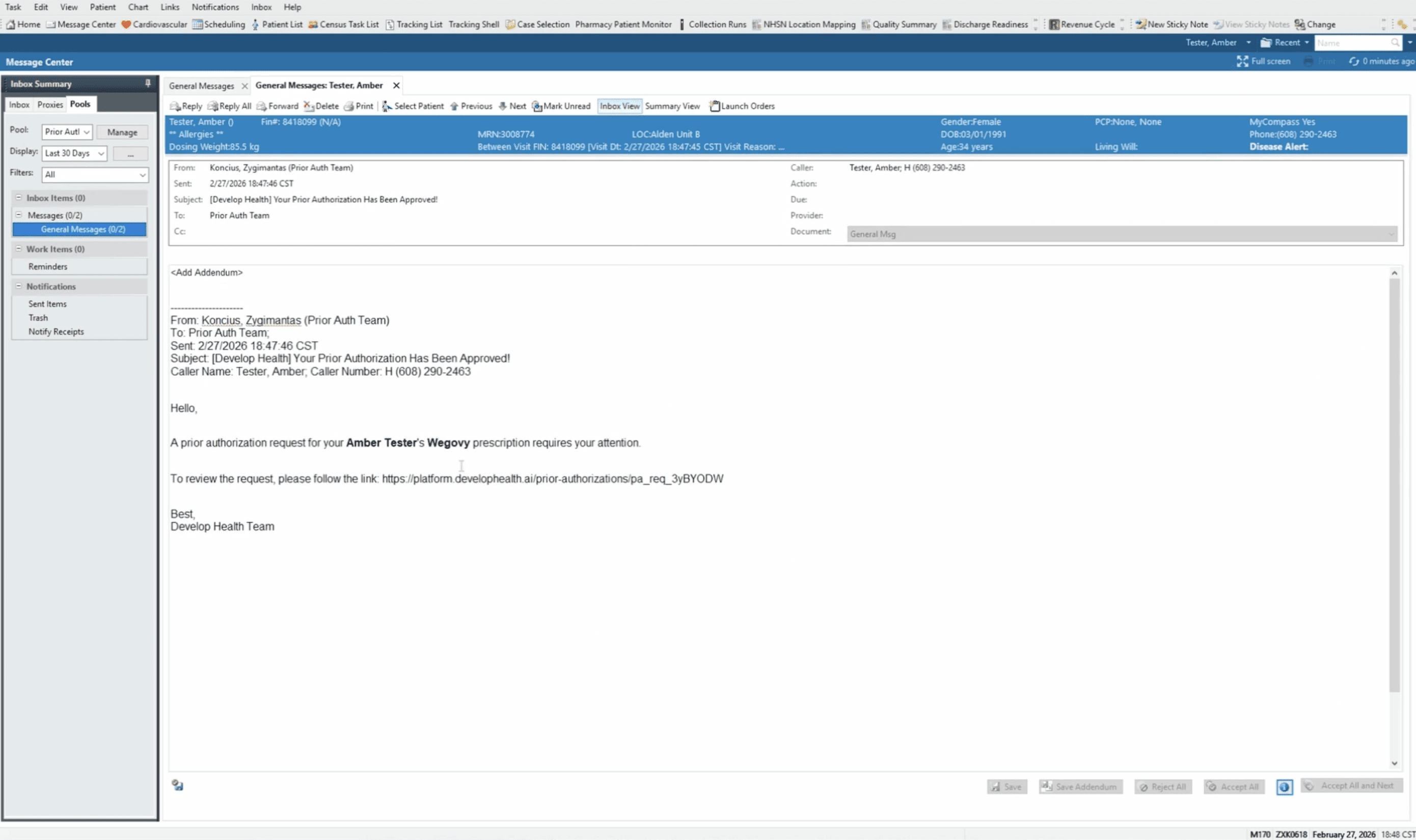Viewport: 1416px width, 840px height.
Task: Click the Manage pool button
Action: tap(122, 132)
